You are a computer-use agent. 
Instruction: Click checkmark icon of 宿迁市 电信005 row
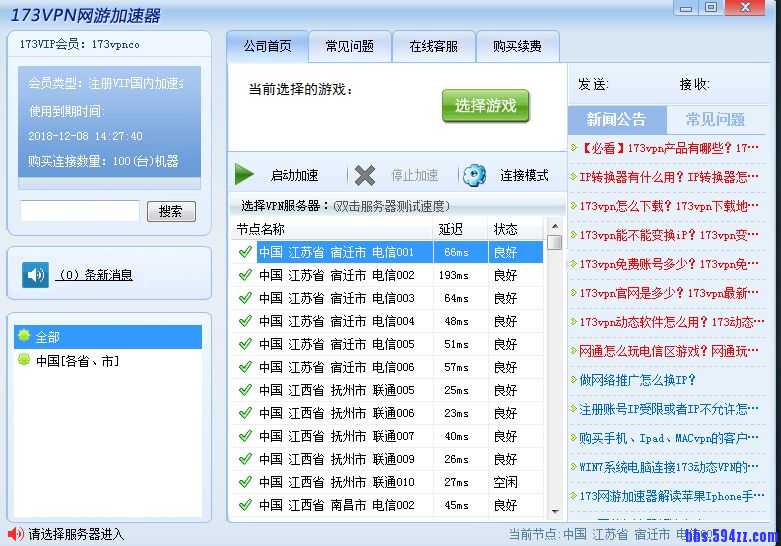tap(245, 344)
